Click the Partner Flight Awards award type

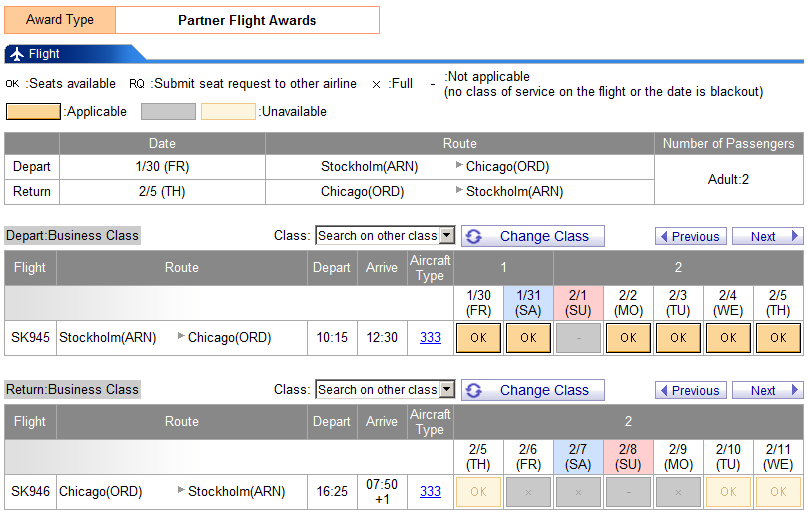coord(247,20)
